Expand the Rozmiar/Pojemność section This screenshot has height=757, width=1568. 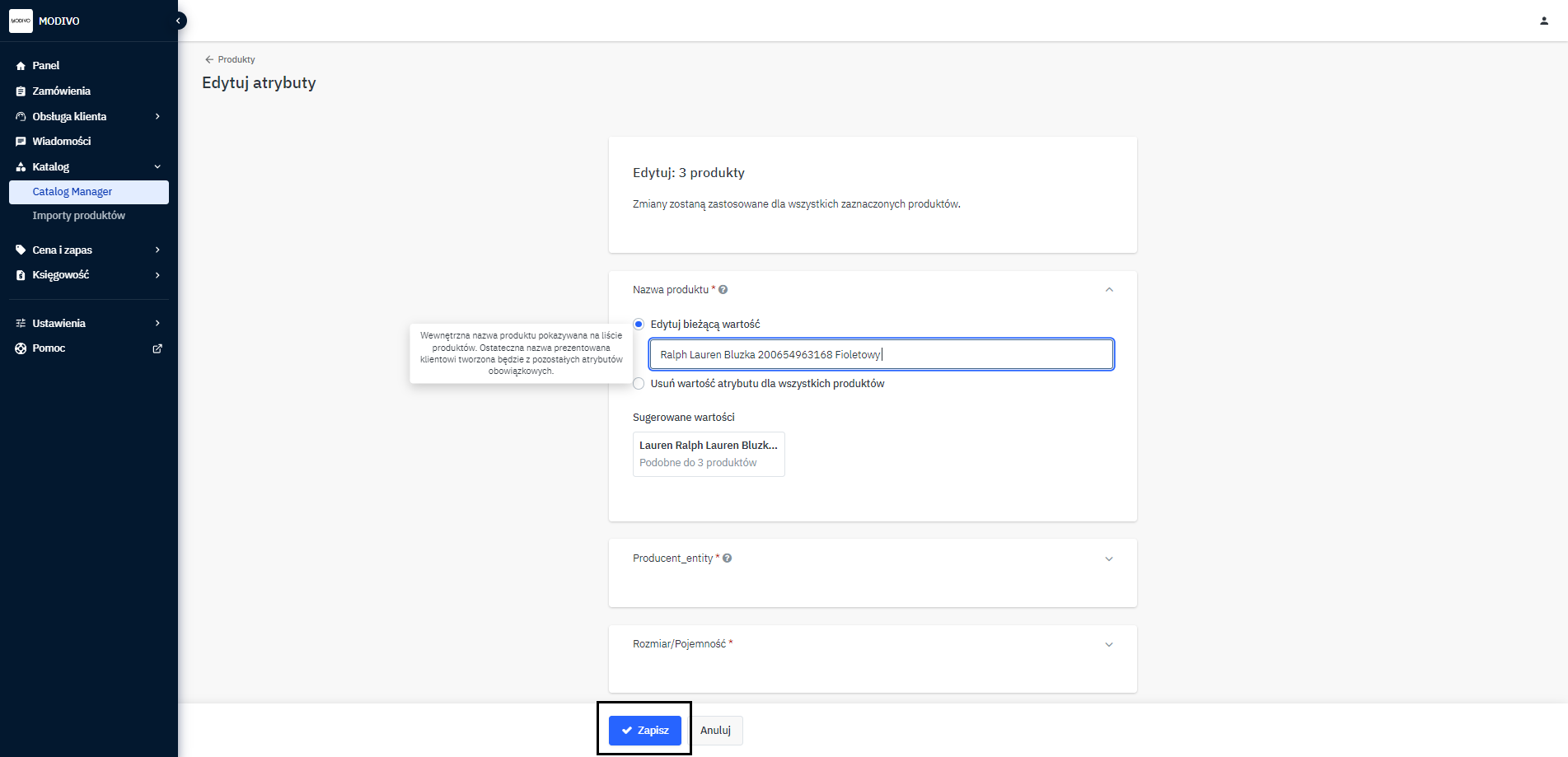pyautogui.click(x=1108, y=644)
